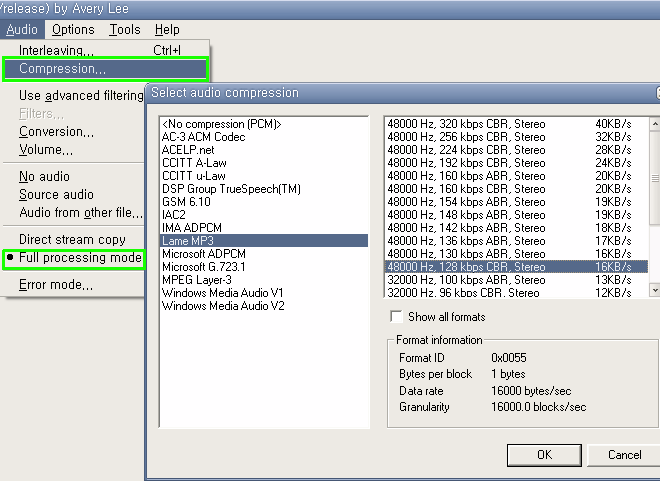
Task: Select Windows Media Audio V2 codec
Action: coord(264,306)
